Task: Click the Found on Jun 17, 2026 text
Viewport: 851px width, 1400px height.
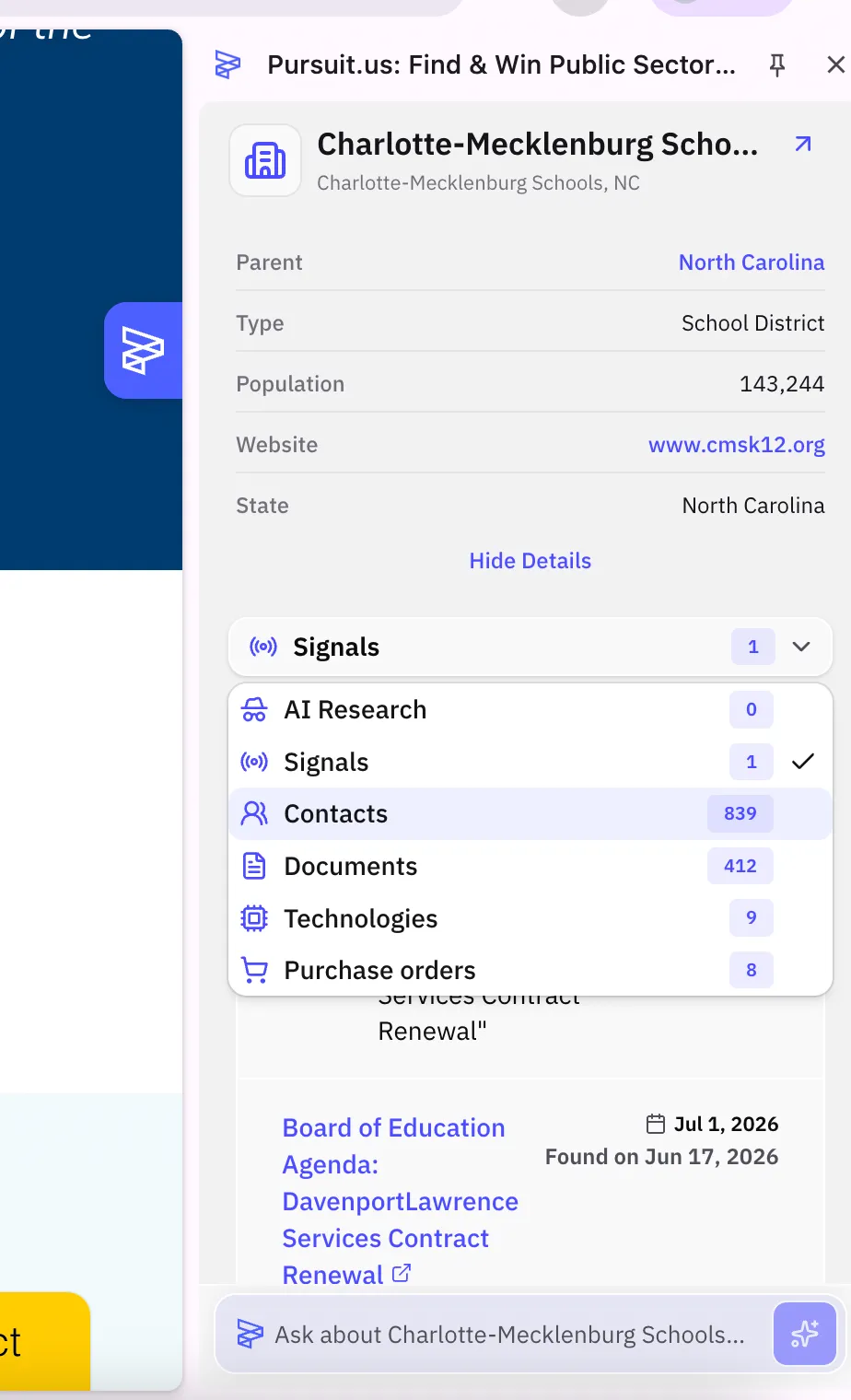Action: pos(661,1157)
